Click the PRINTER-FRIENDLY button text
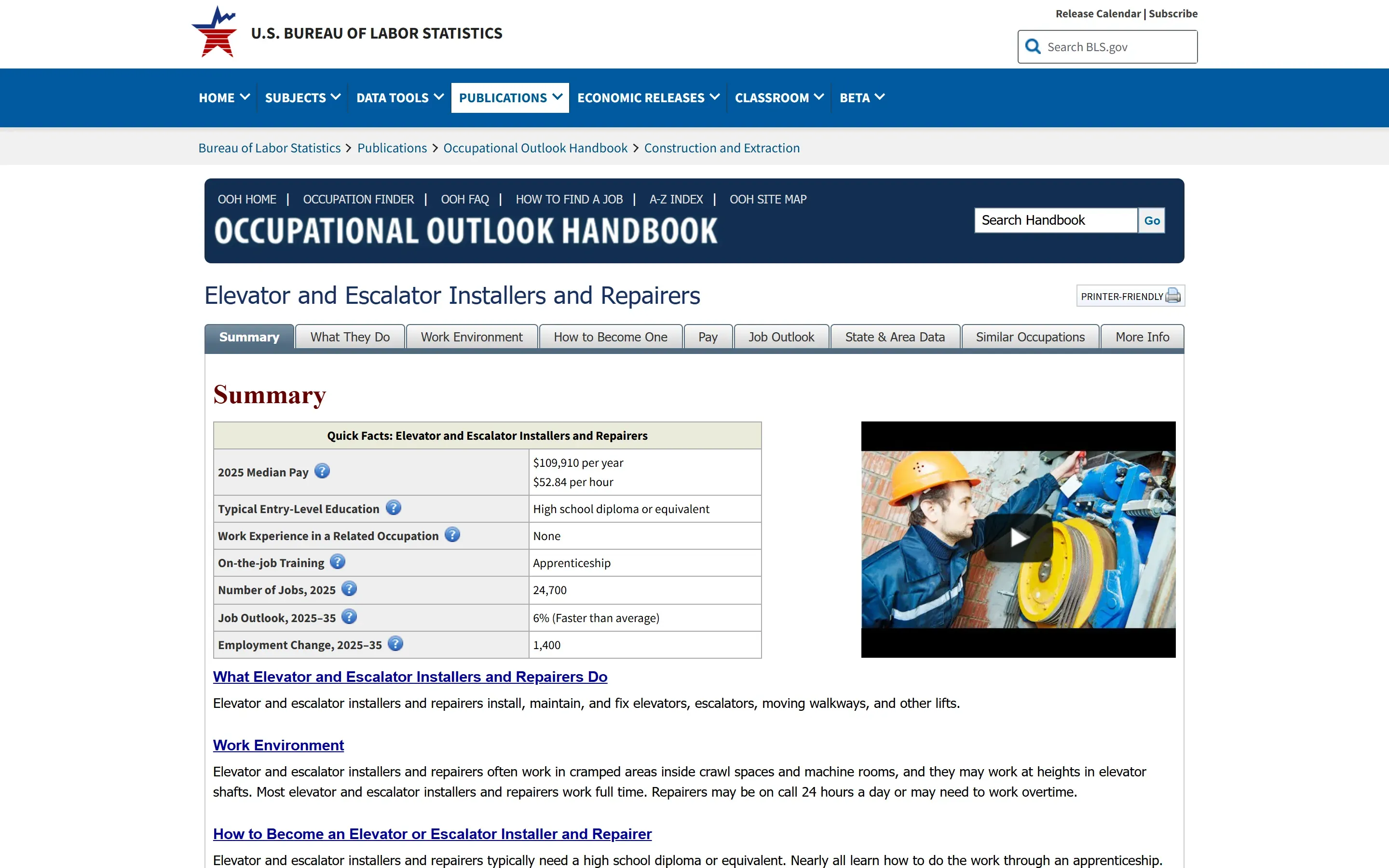Screen dimensions: 1389x868 tap(1121, 296)
